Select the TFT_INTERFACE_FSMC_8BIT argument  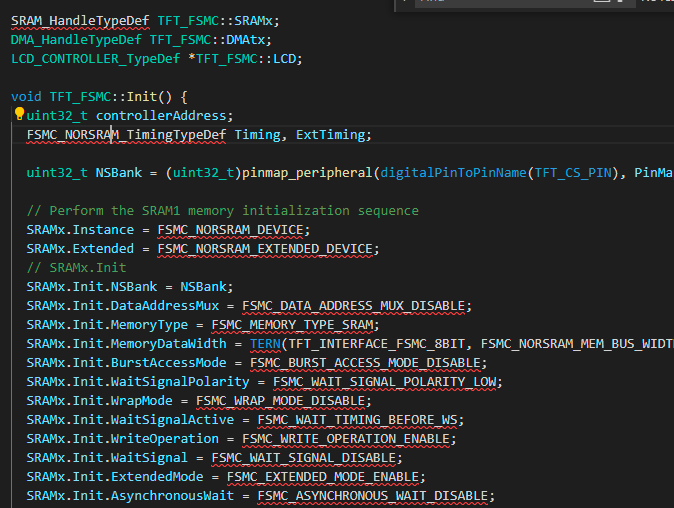click(377, 344)
